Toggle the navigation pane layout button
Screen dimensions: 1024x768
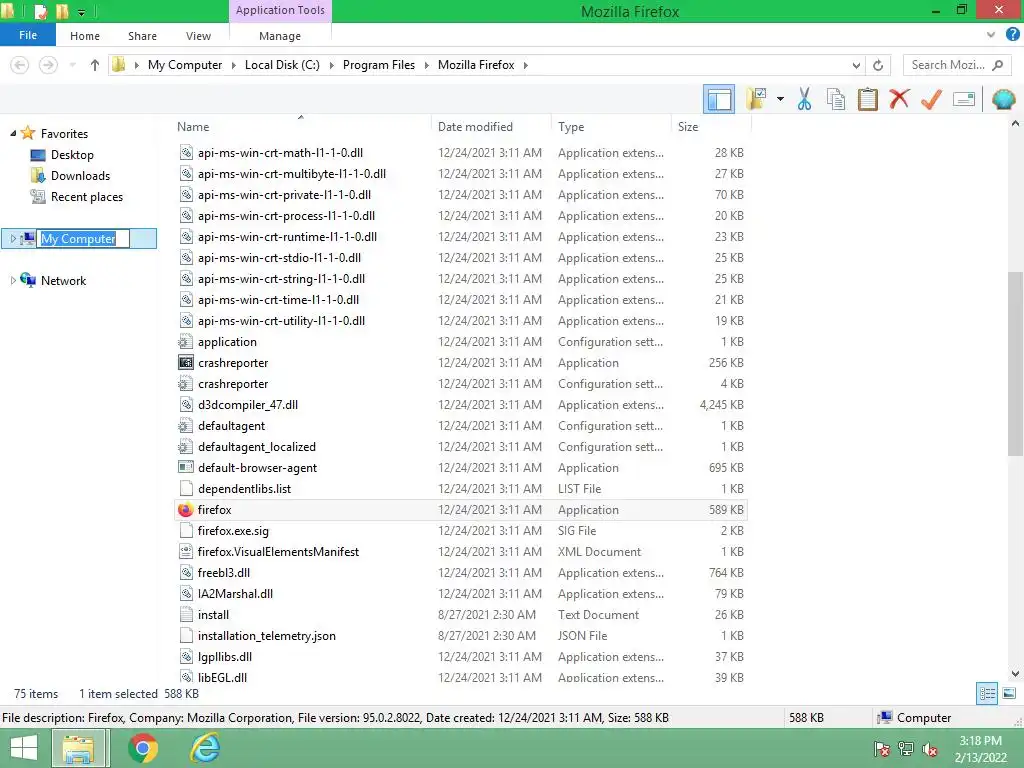(x=719, y=99)
